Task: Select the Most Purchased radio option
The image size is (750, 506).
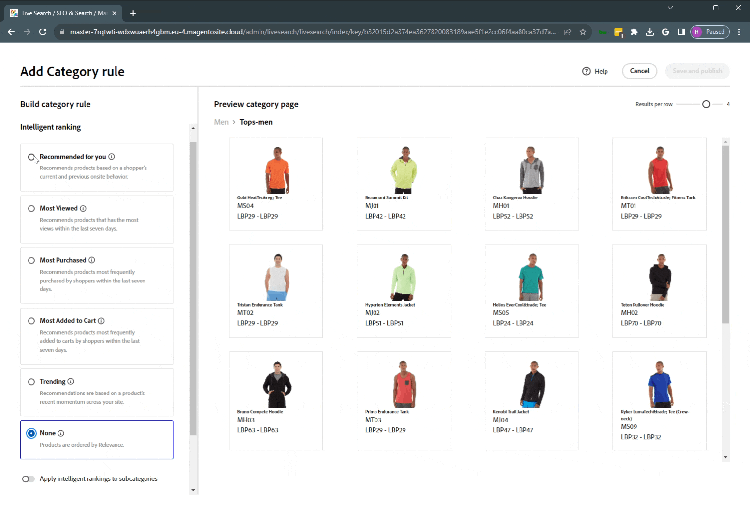Action: pyautogui.click(x=32, y=260)
